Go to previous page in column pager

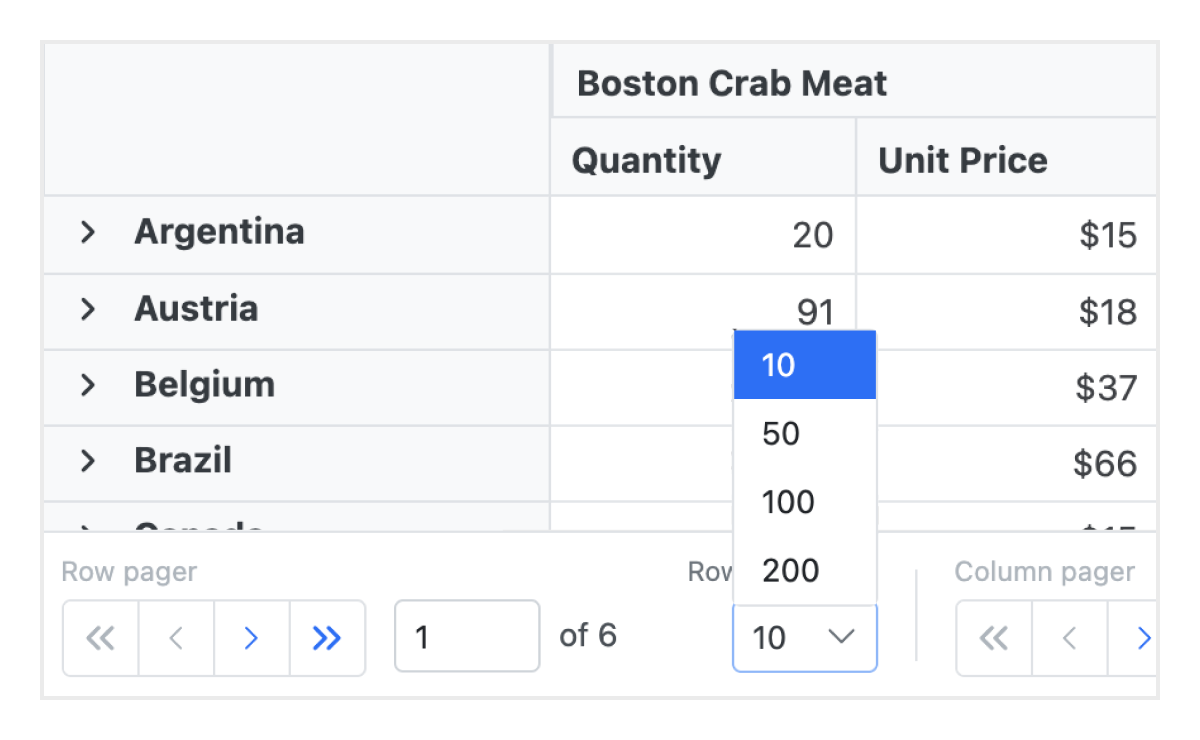tap(1069, 638)
